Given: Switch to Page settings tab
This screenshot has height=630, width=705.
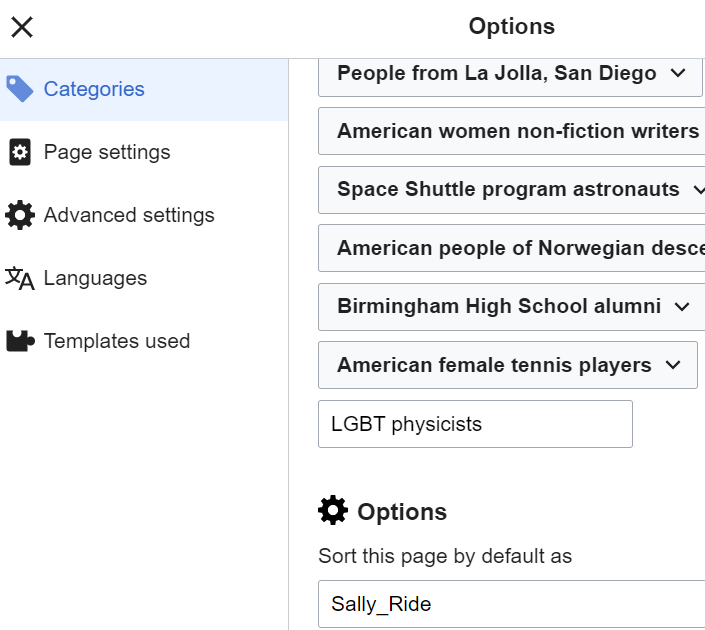Looking at the screenshot, I should pos(144,152).
